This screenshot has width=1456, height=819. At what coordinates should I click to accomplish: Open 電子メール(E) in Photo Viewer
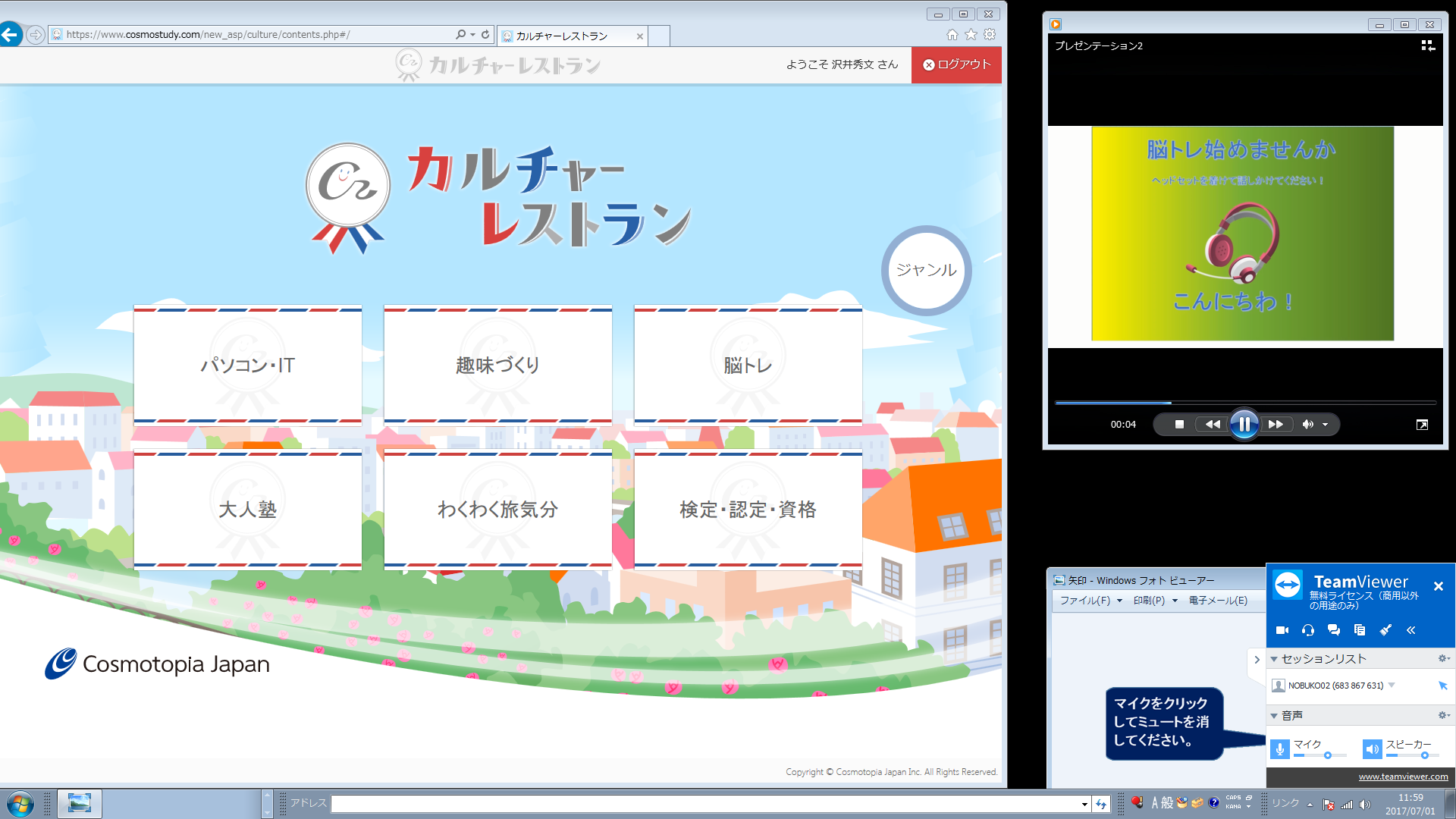click(x=1218, y=601)
